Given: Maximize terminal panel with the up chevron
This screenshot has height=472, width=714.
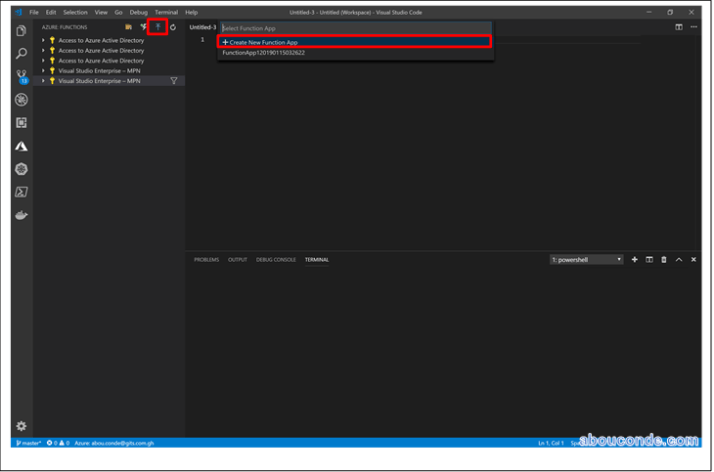Looking at the screenshot, I should point(678,260).
